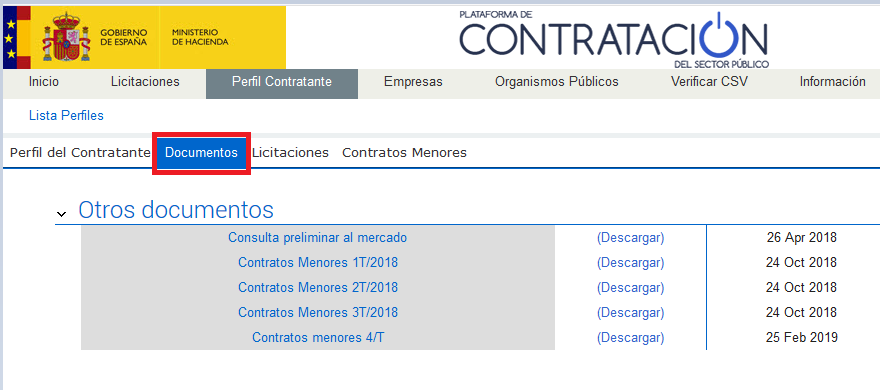Go to Licitaciones in main navigation bar
The width and height of the screenshot is (880, 390).
point(145,82)
